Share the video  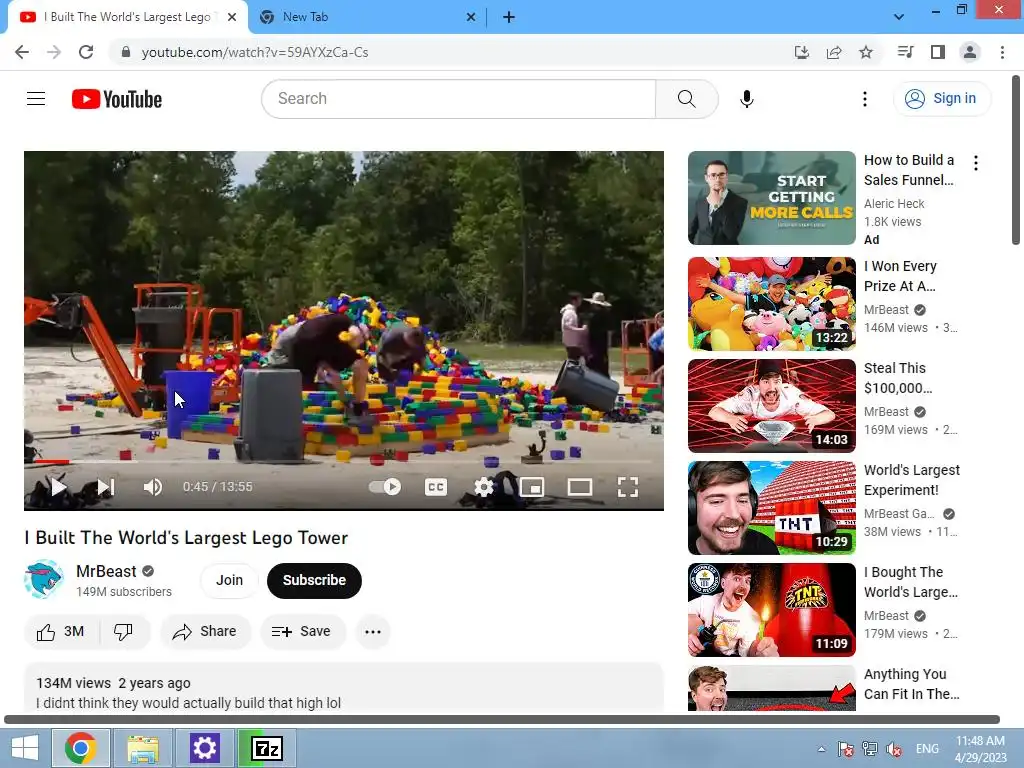[205, 632]
